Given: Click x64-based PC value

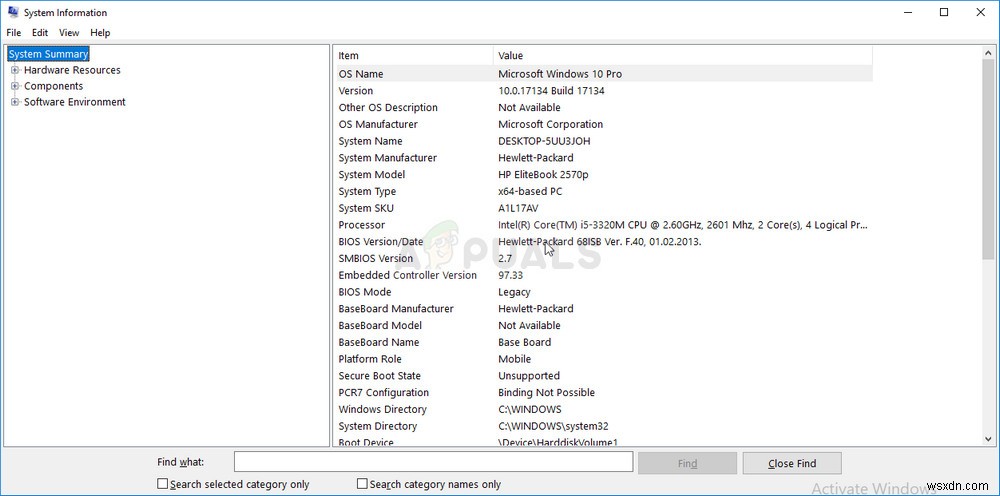Looking at the screenshot, I should tap(530, 191).
